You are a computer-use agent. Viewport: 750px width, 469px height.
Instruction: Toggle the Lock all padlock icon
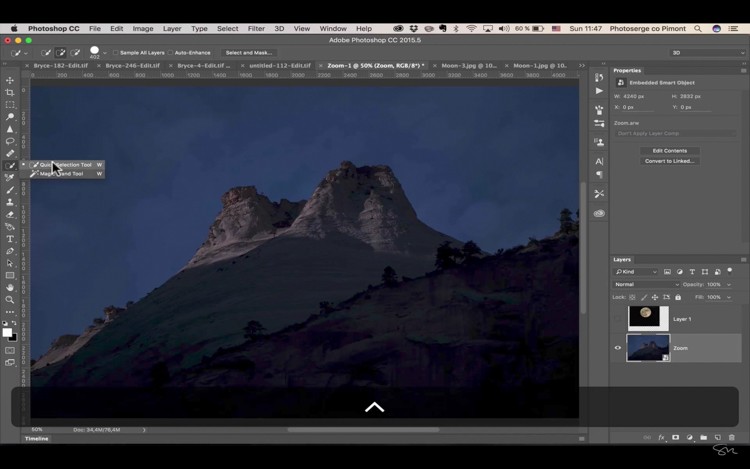click(x=678, y=297)
